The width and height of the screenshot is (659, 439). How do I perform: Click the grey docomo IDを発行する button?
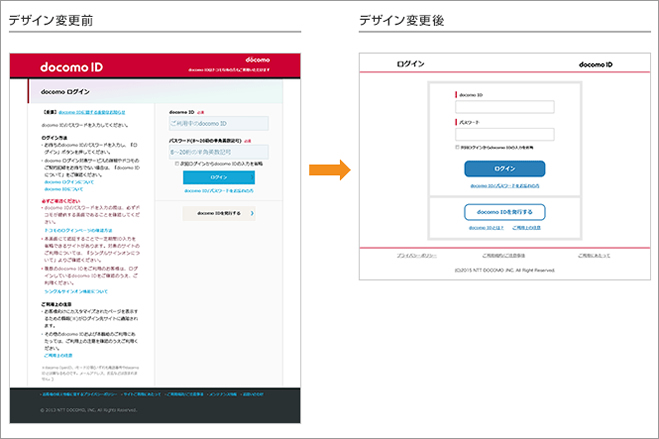(x=219, y=213)
